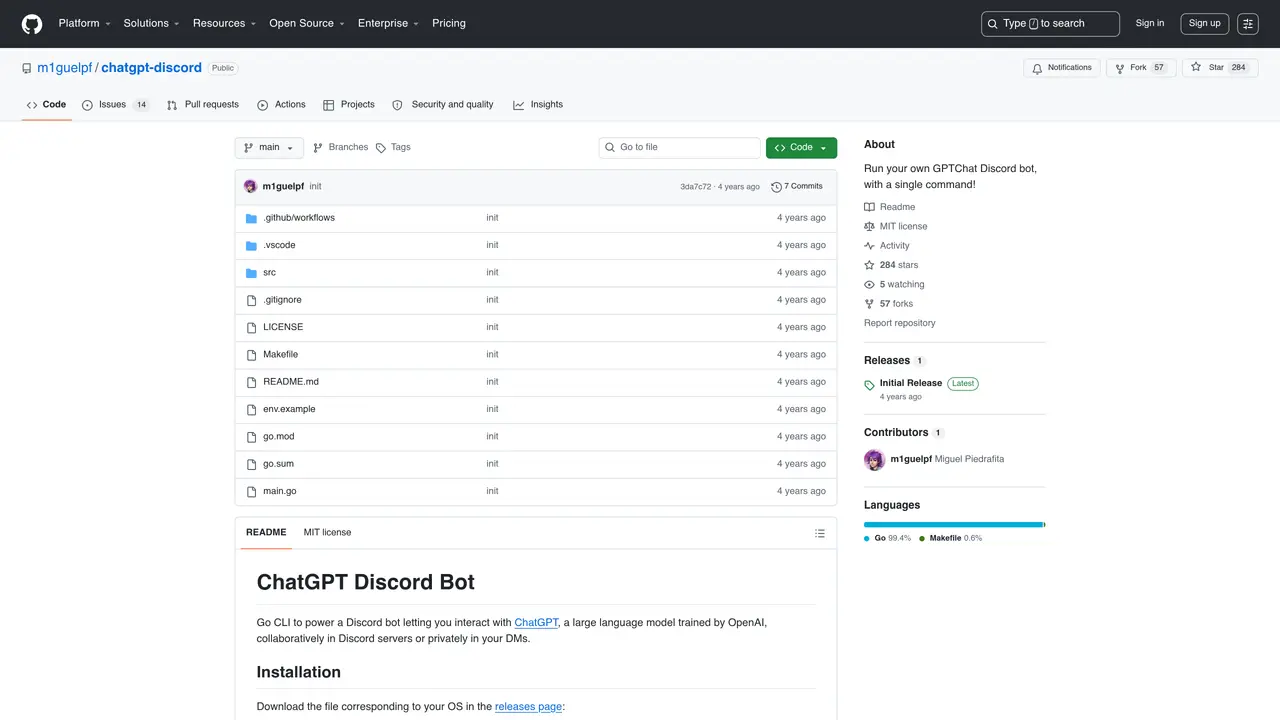Screen dimensions: 1280x720
Task: Select the README tab in file viewer
Action: pyautogui.click(x=266, y=533)
